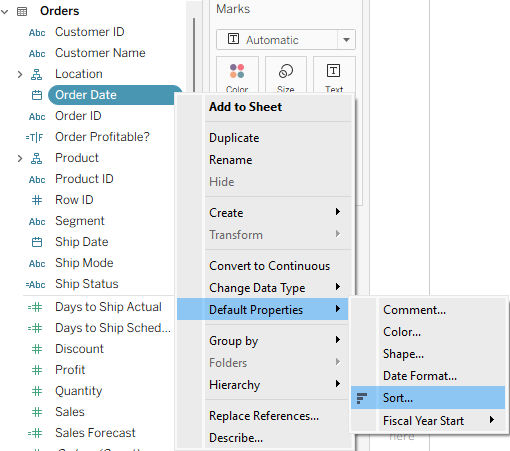Click the number icon beside Quantity
510x451 pixels.
pyautogui.click(x=37, y=391)
